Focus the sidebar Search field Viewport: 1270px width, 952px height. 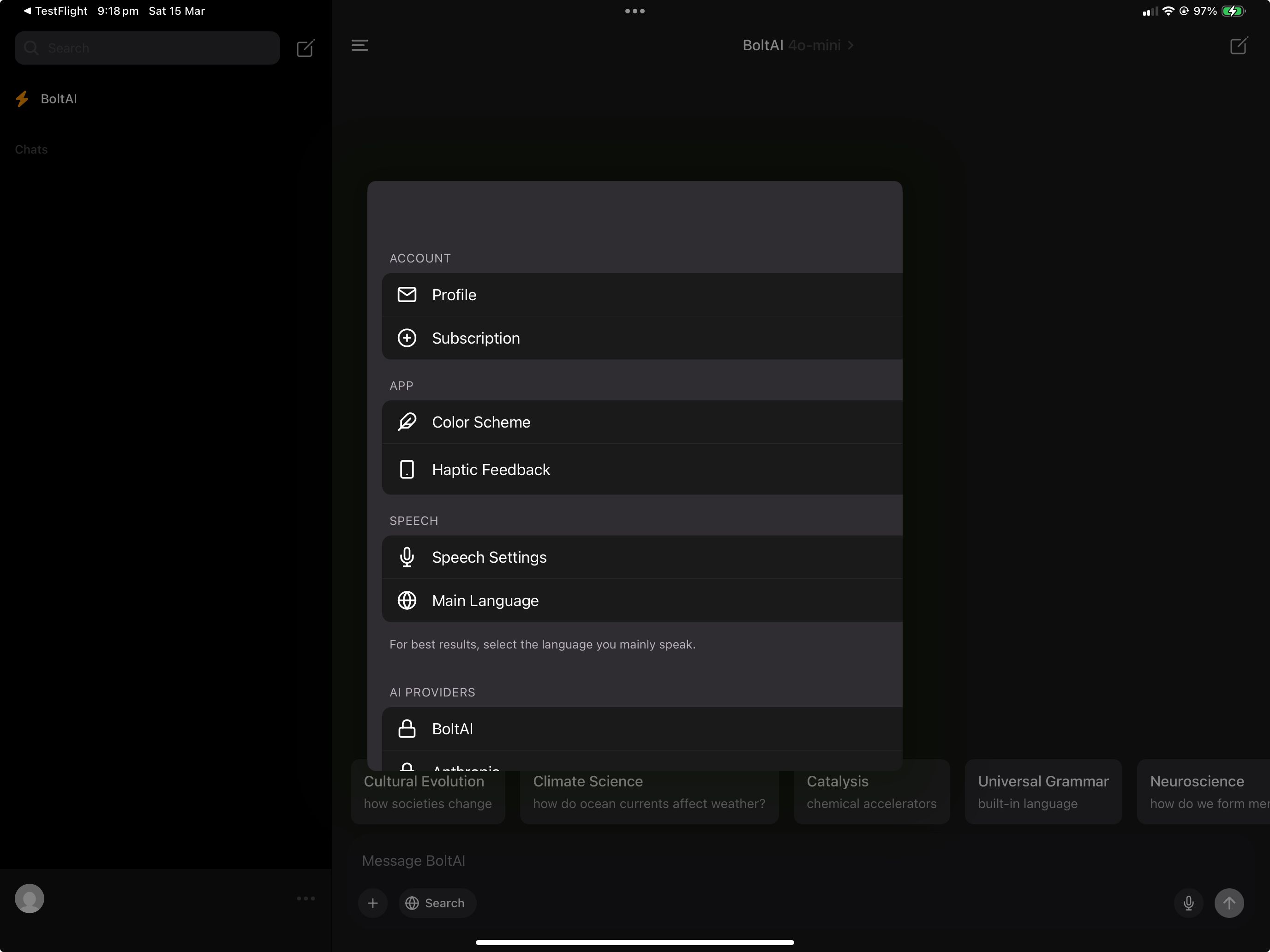148,48
